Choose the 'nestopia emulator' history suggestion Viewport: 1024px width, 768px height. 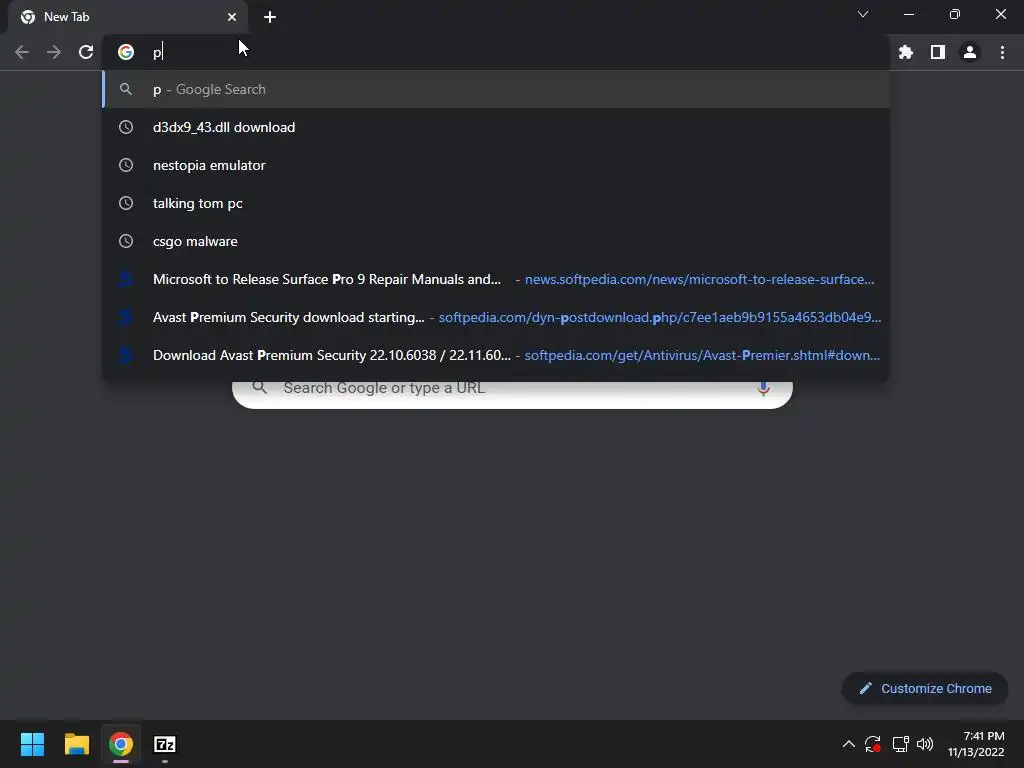click(x=496, y=165)
